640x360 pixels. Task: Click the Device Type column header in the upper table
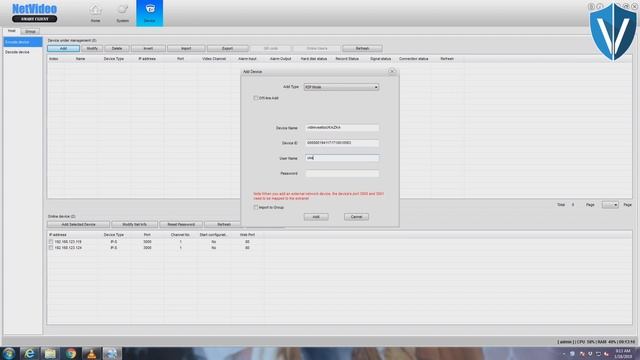(x=113, y=59)
